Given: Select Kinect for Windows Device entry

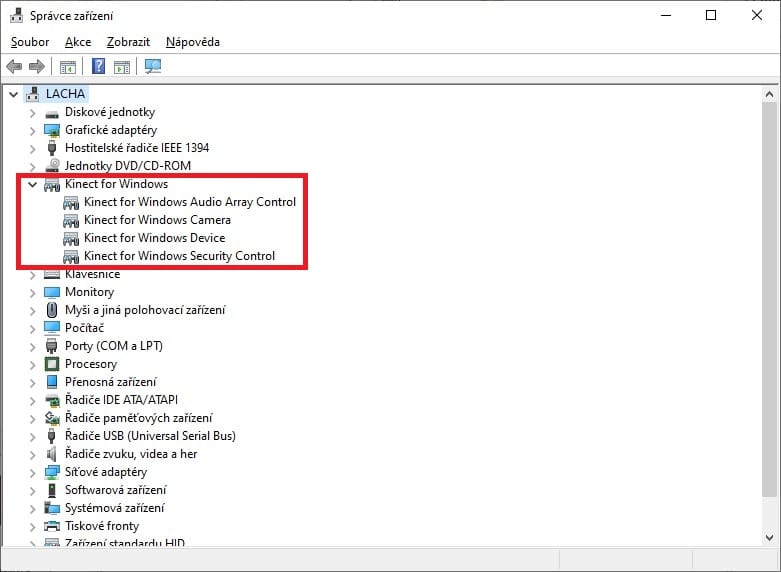Looking at the screenshot, I should [x=154, y=238].
